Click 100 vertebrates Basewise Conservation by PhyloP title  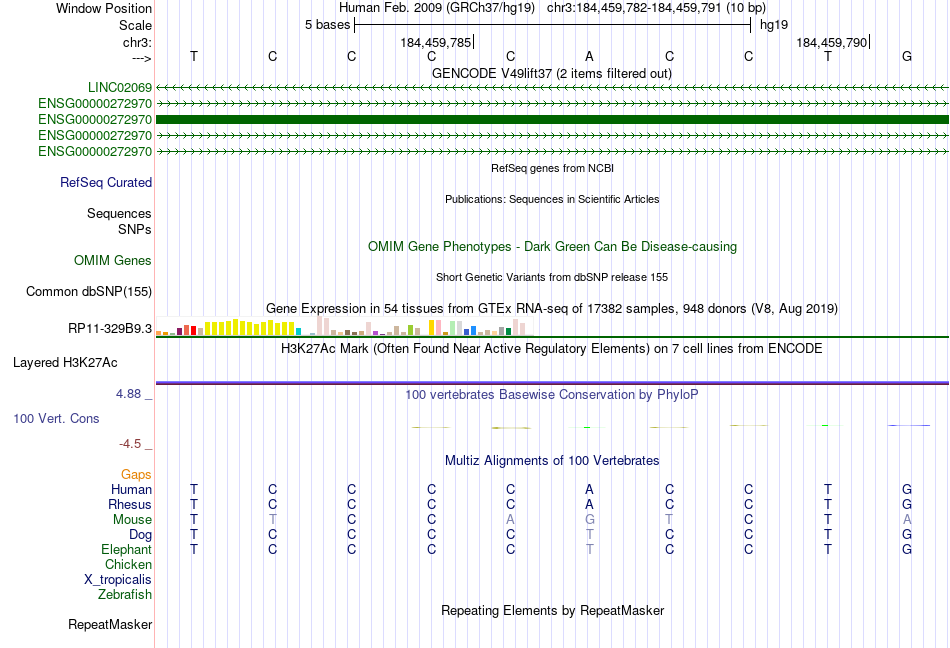click(552, 395)
